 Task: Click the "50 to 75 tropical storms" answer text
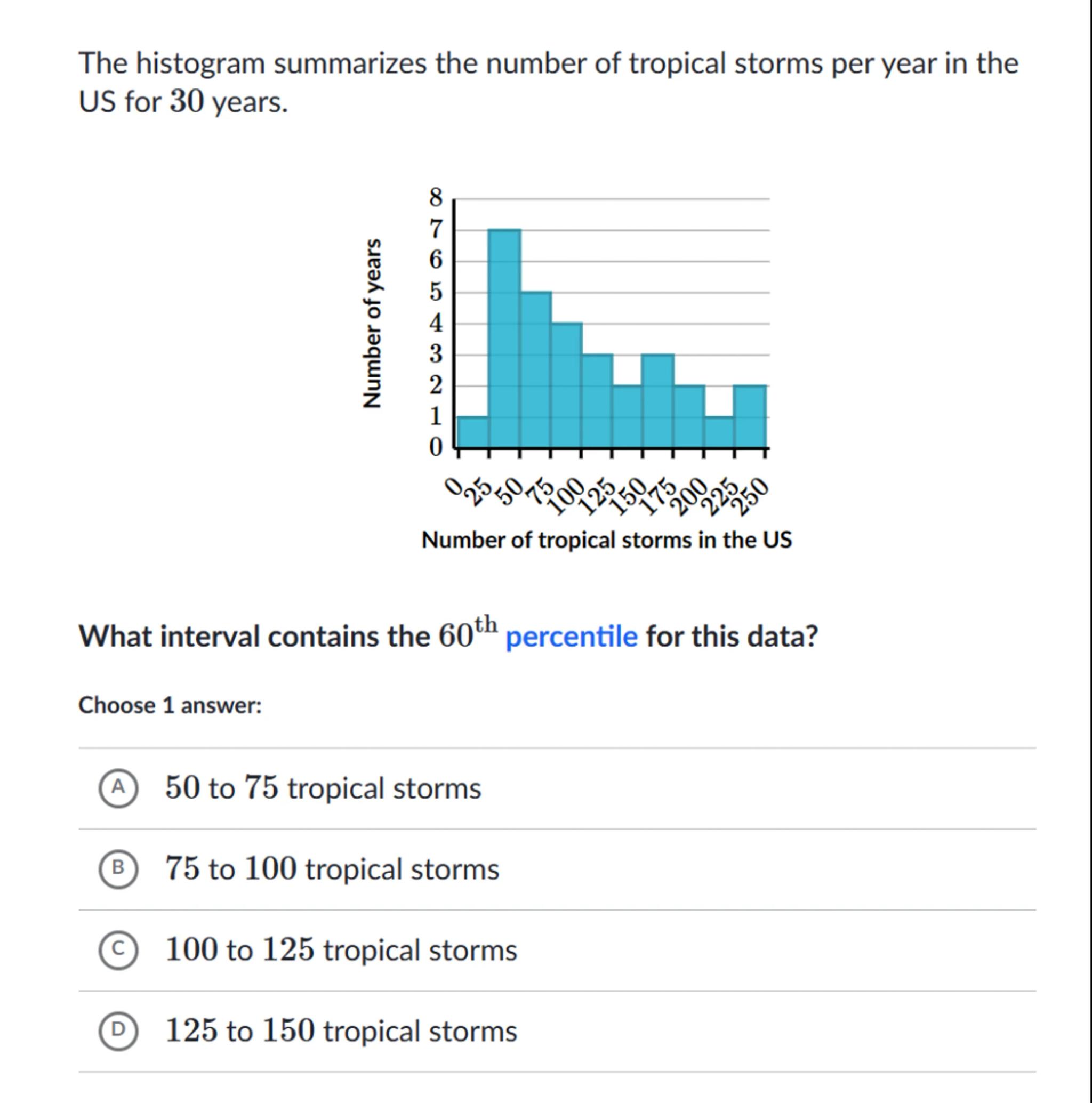coord(323,788)
